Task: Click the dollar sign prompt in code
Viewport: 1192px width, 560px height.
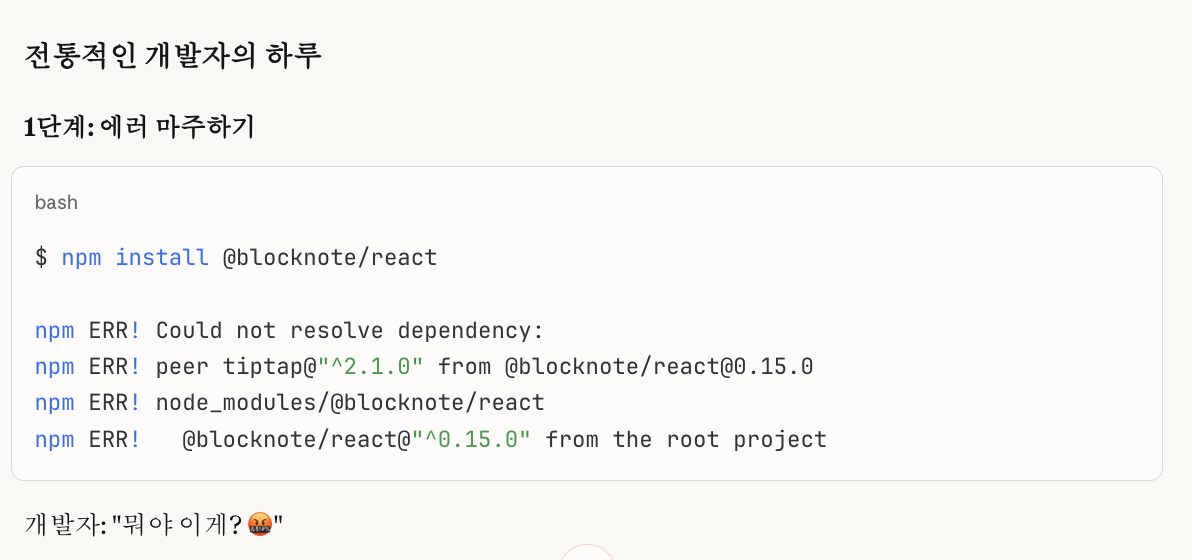Action: point(41,258)
